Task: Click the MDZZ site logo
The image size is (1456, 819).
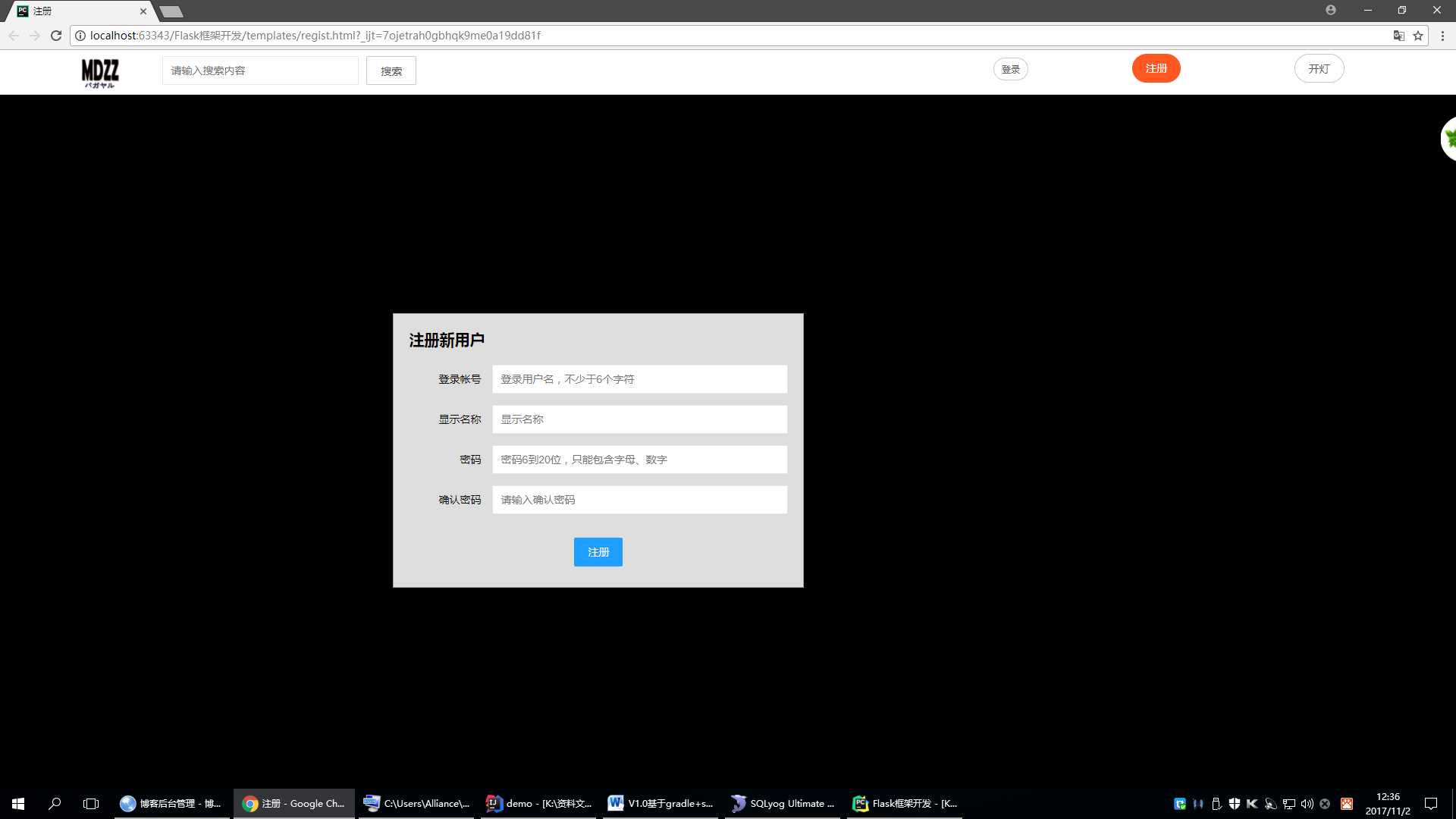Action: [100, 74]
